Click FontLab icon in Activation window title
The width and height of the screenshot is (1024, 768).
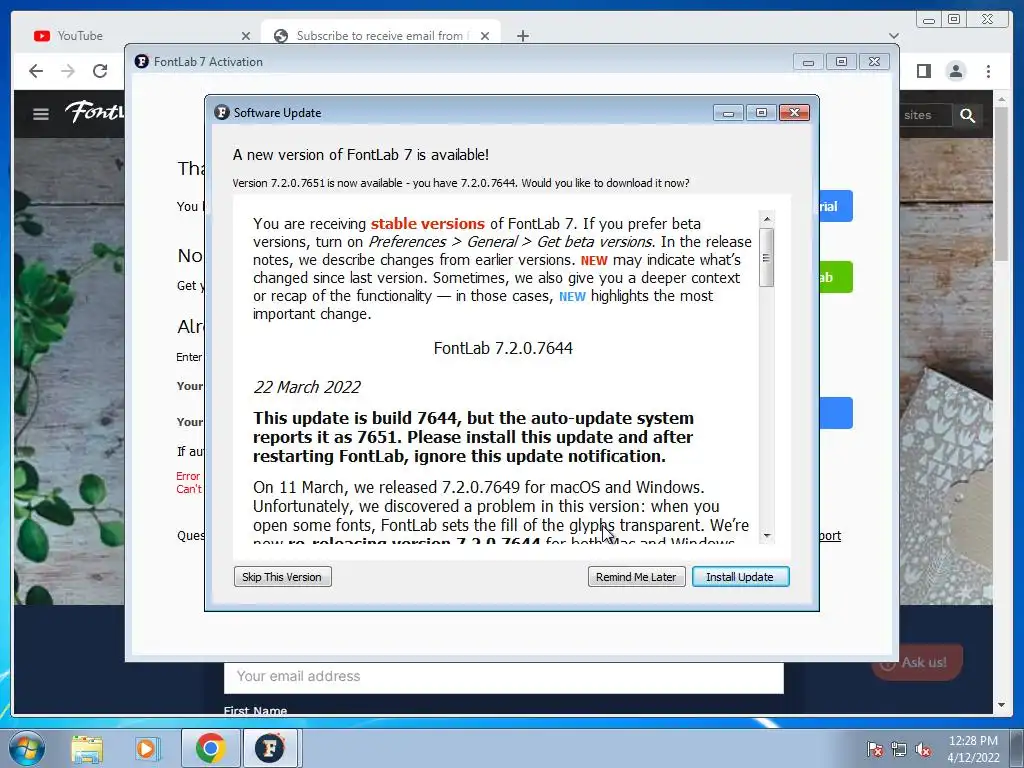(x=142, y=61)
